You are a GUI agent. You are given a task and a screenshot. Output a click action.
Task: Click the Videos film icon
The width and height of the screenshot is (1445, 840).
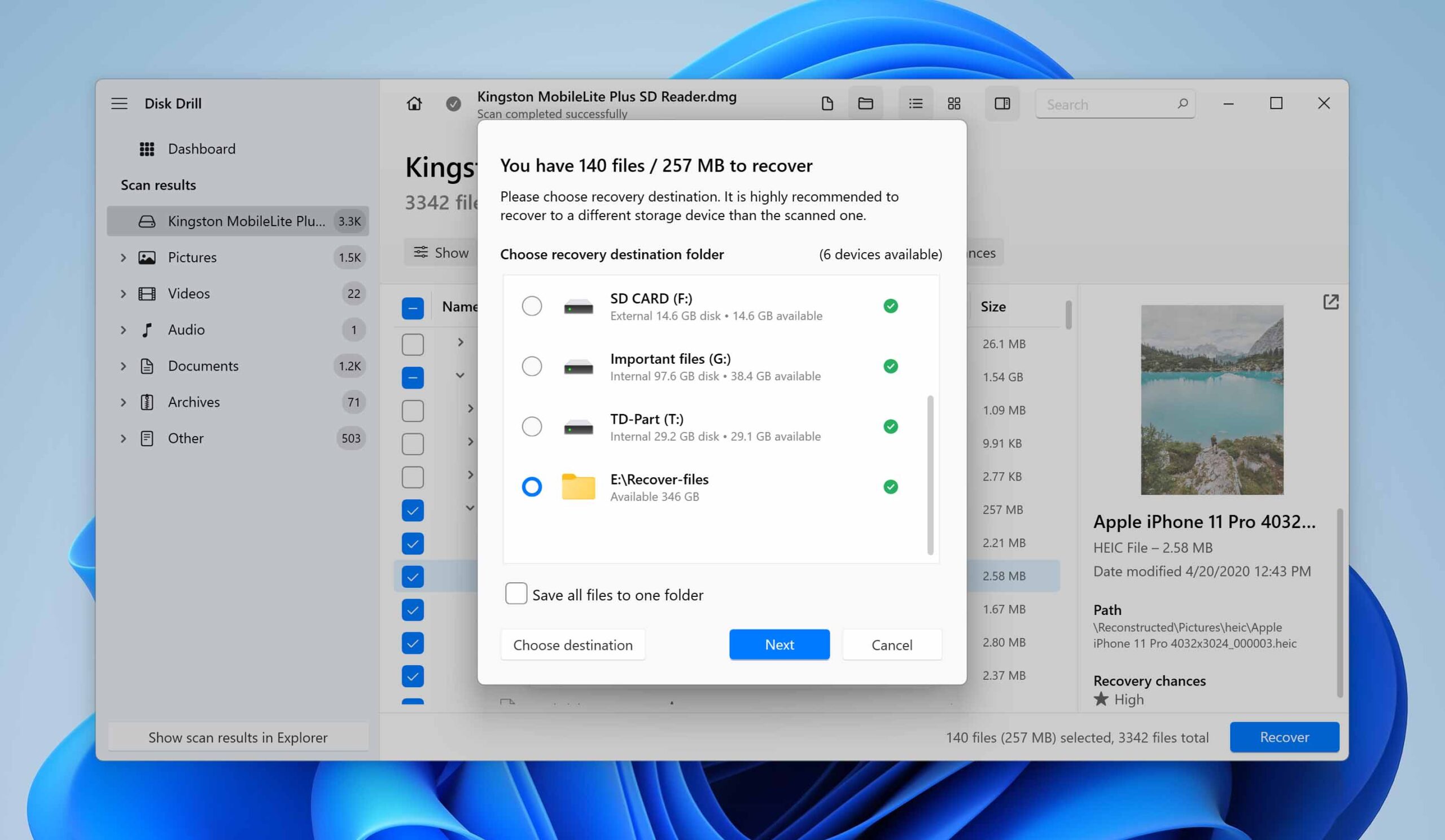click(147, 293)
